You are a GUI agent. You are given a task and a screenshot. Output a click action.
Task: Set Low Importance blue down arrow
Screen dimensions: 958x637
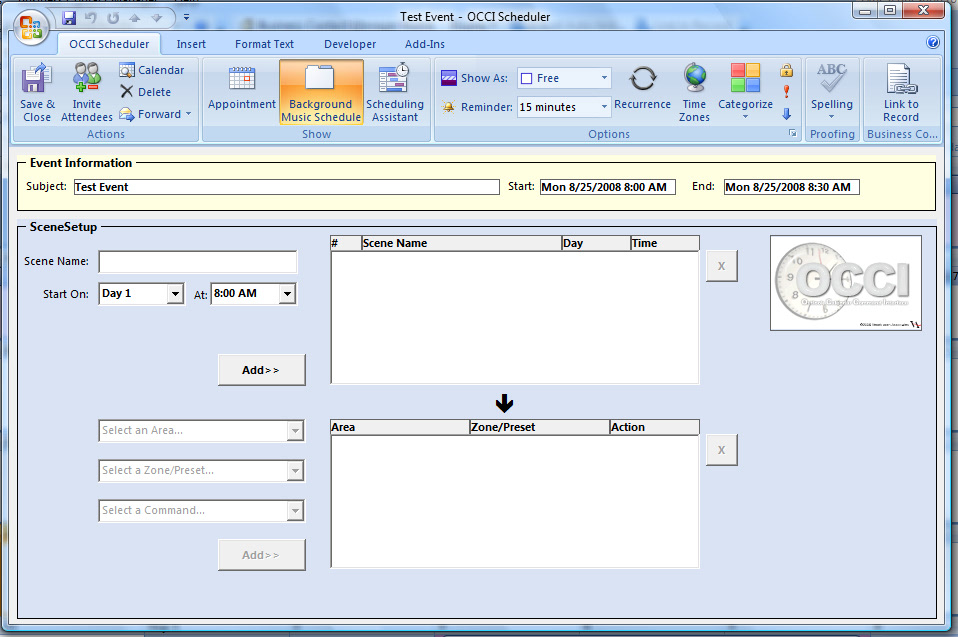pos(786,114)
